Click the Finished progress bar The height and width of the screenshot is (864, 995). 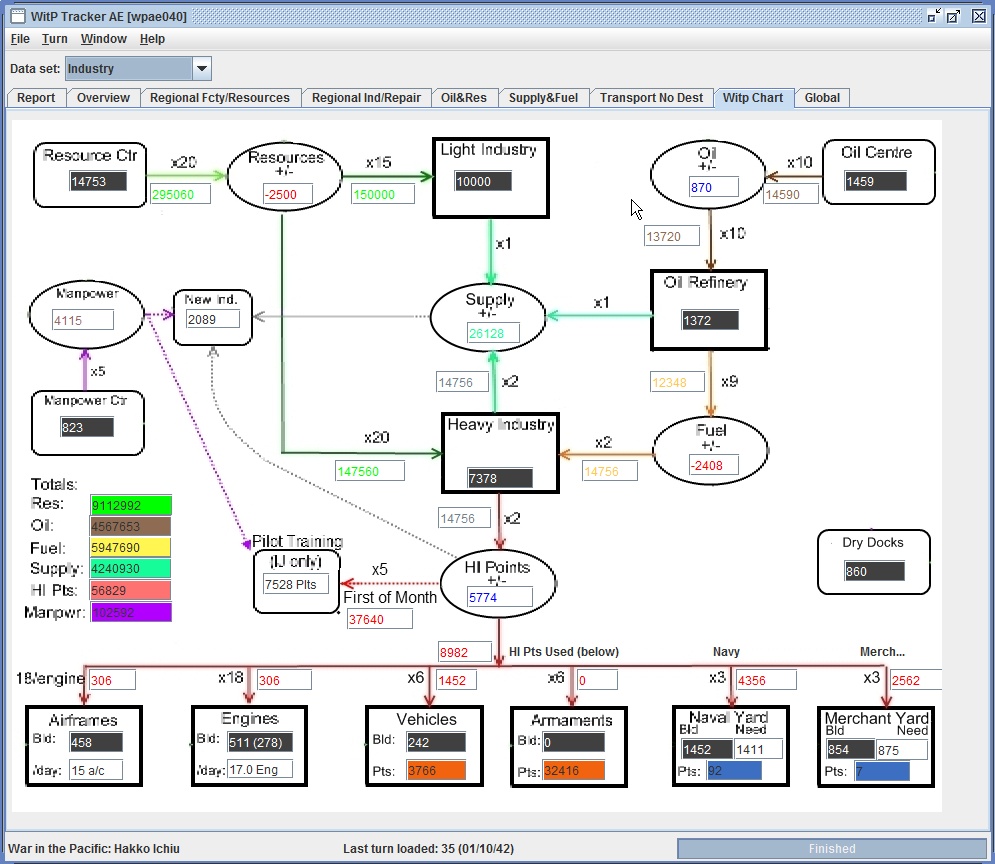831,849
